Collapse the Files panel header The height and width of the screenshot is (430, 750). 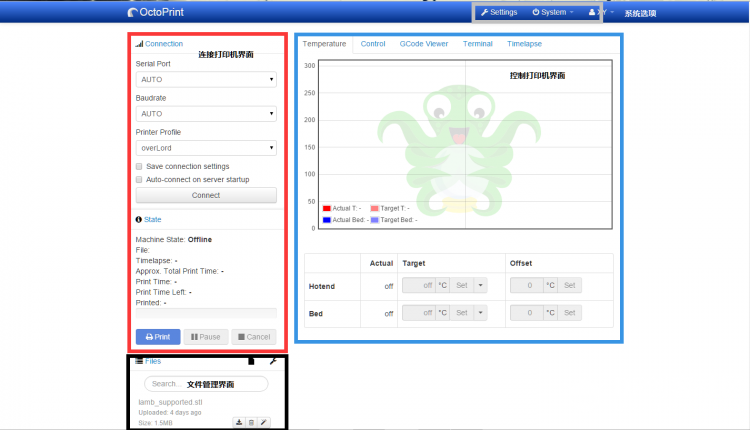(x=153, y=361)
